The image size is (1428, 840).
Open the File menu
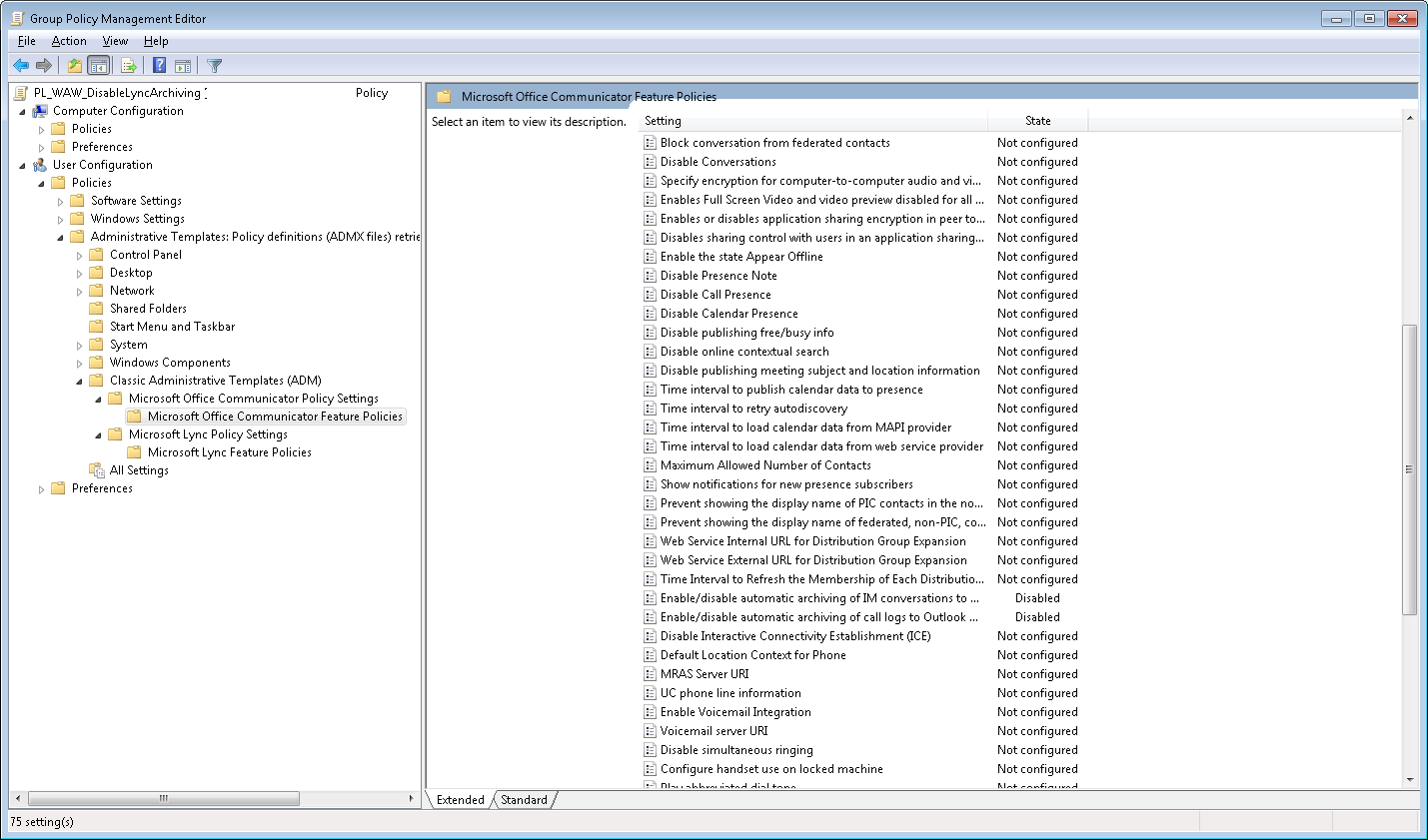pos(27,41)
